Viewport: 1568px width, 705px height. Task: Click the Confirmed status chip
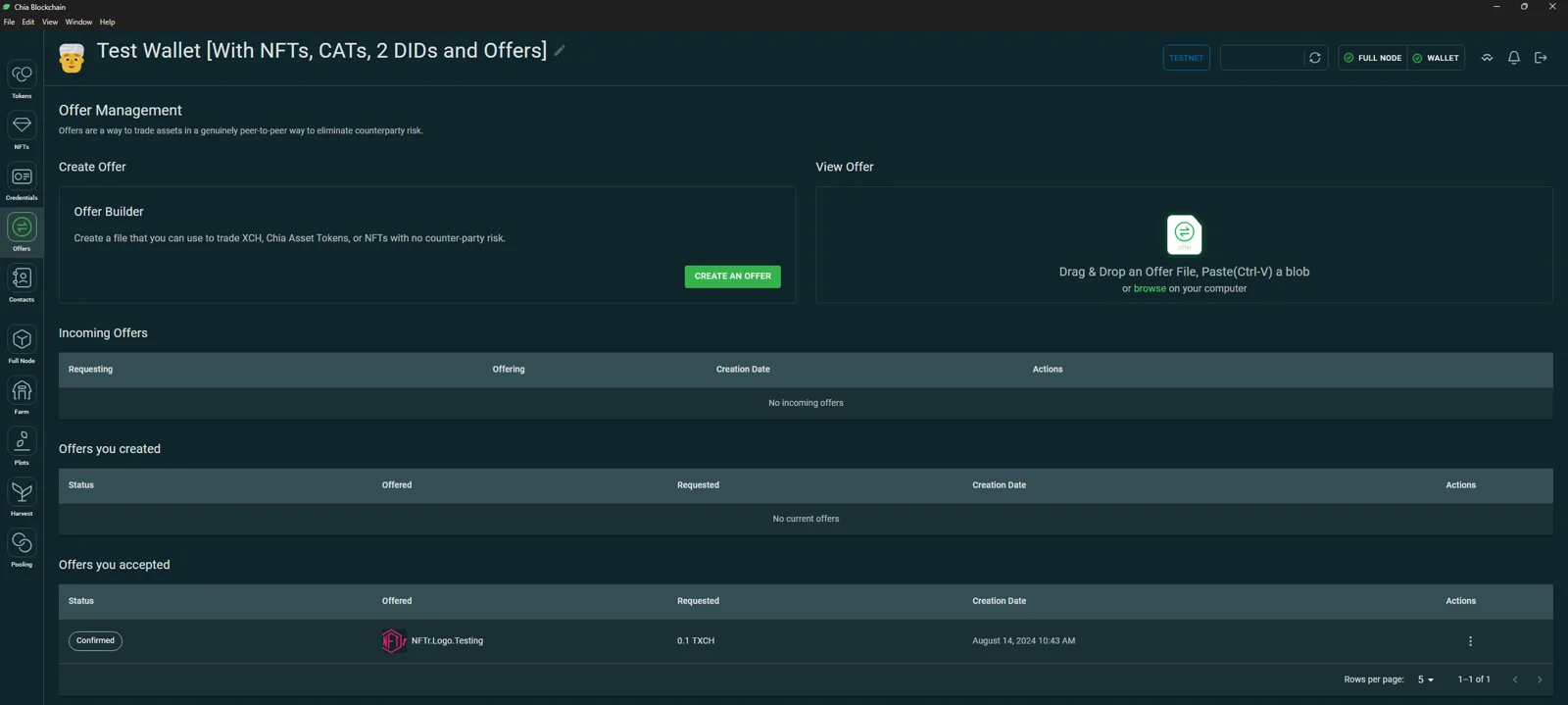click(95, 641)
